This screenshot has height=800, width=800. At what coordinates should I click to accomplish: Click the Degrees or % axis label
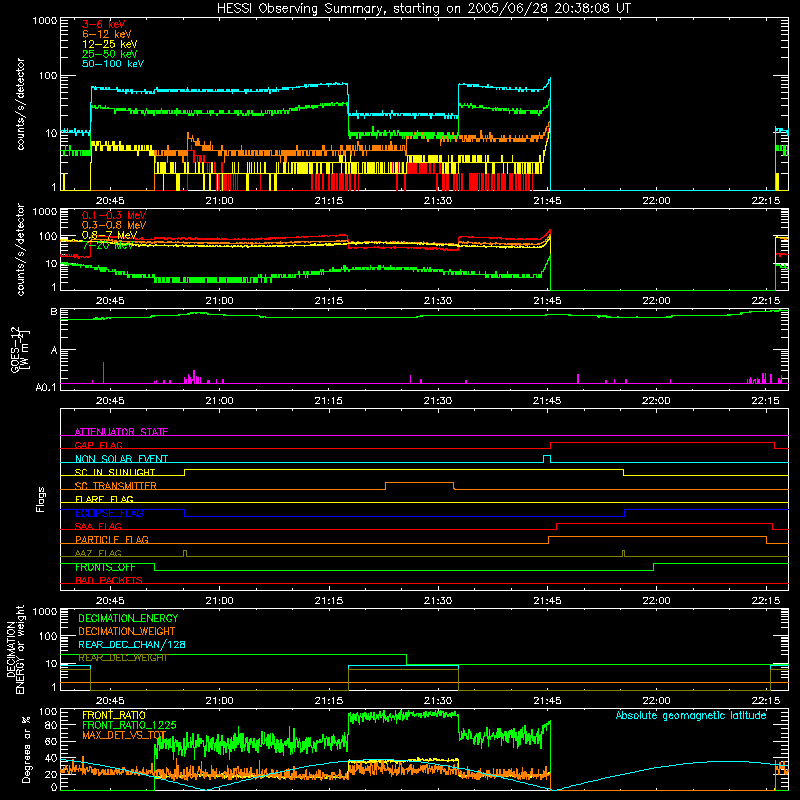(26, 749)
